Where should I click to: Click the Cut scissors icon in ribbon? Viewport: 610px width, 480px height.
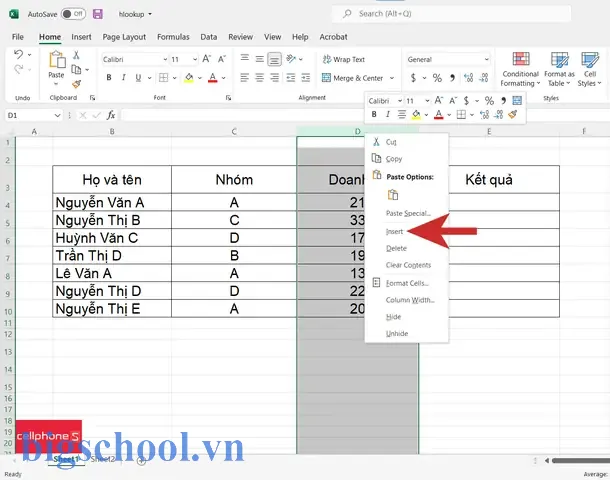76,55
